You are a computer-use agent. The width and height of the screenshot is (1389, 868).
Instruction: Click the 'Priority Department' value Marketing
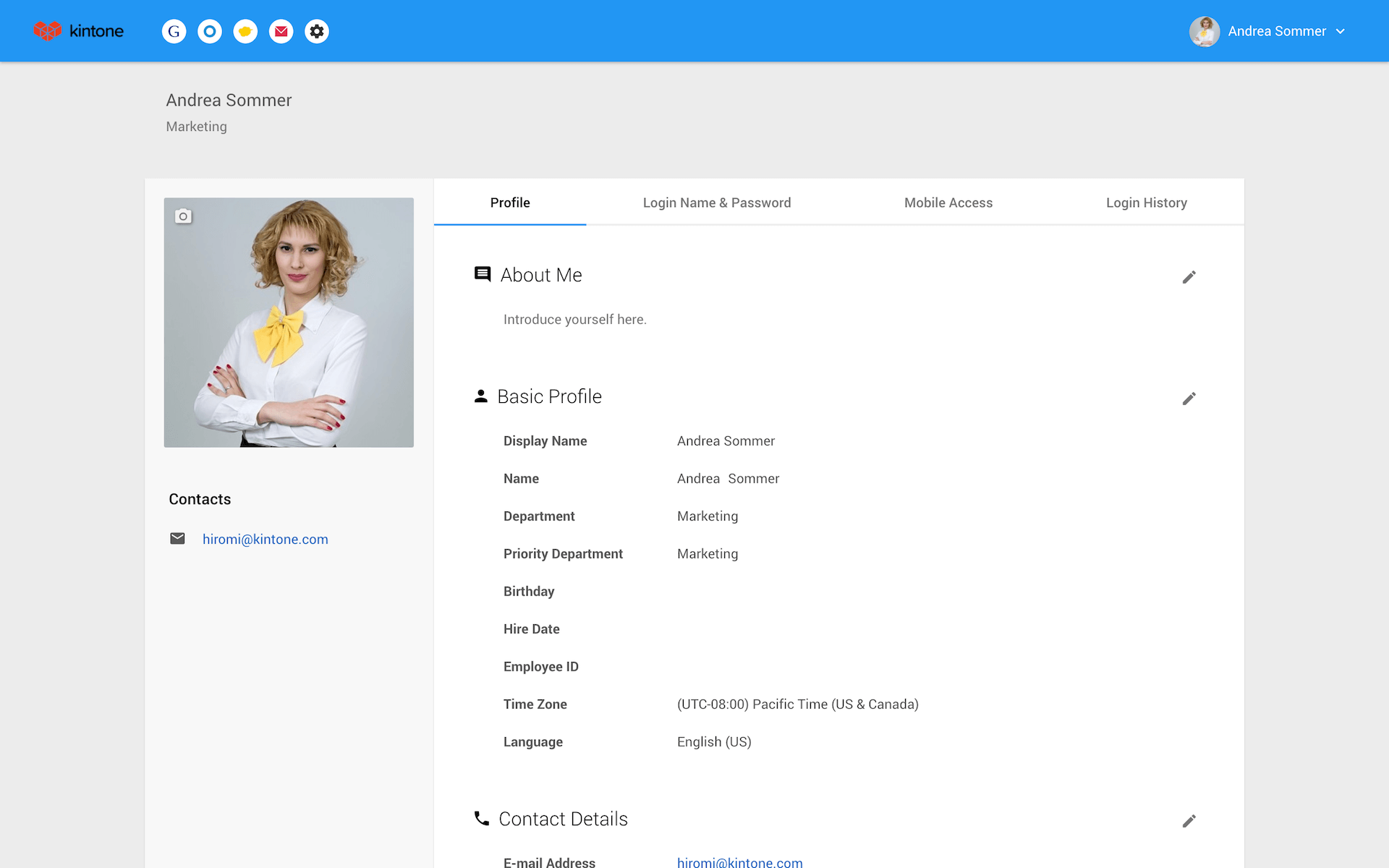[x=708, y=553]
